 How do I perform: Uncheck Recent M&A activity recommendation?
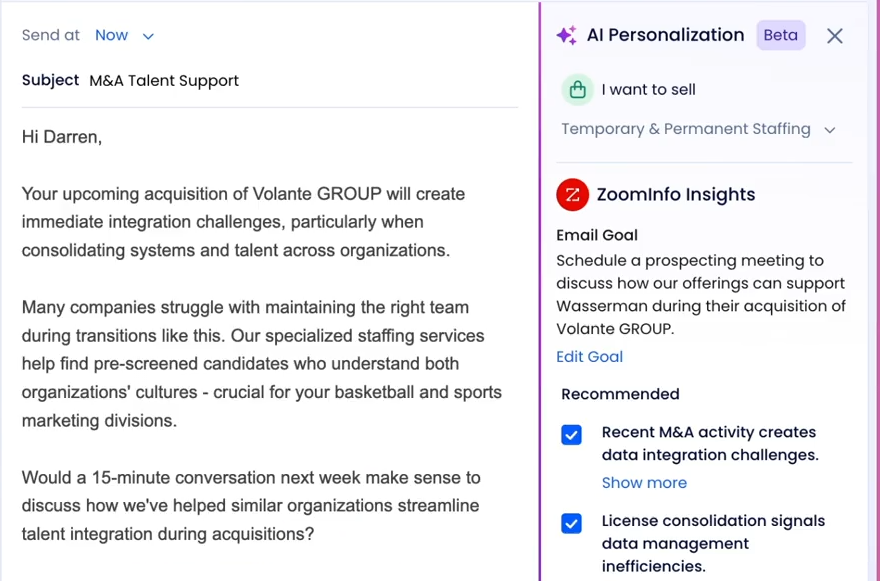571,434
